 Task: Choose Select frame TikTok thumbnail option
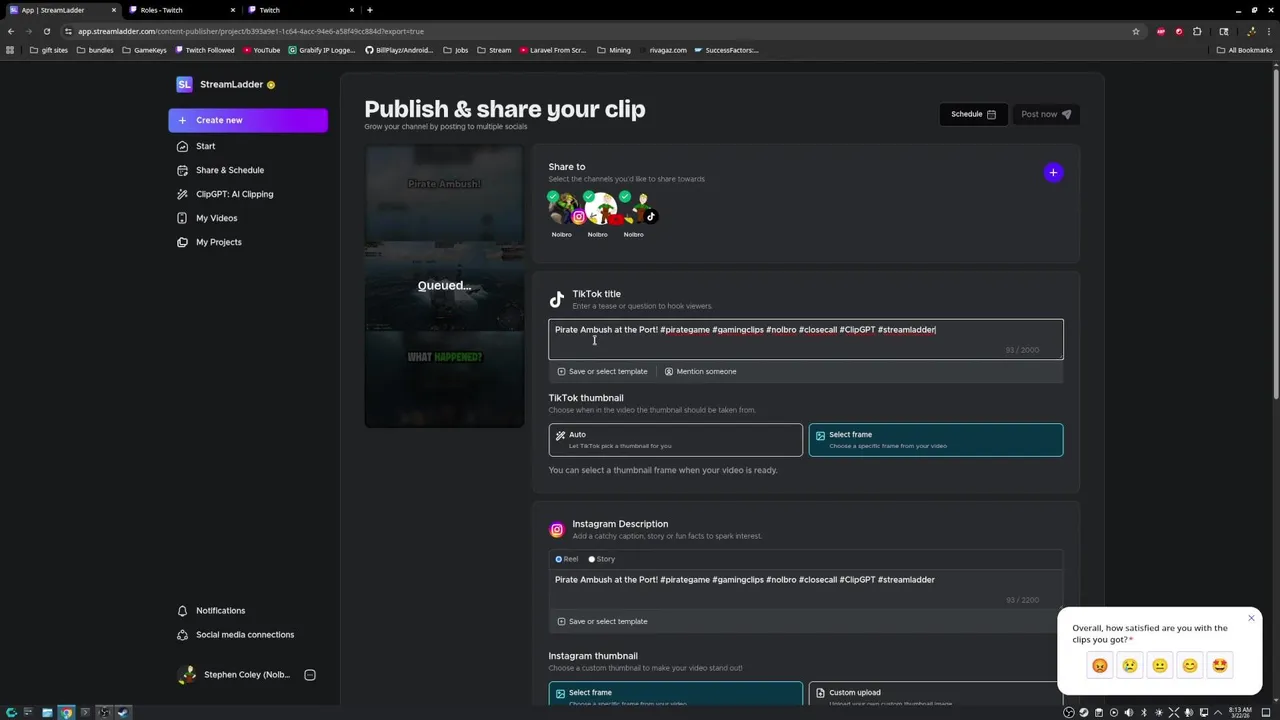tap(936, 440)
